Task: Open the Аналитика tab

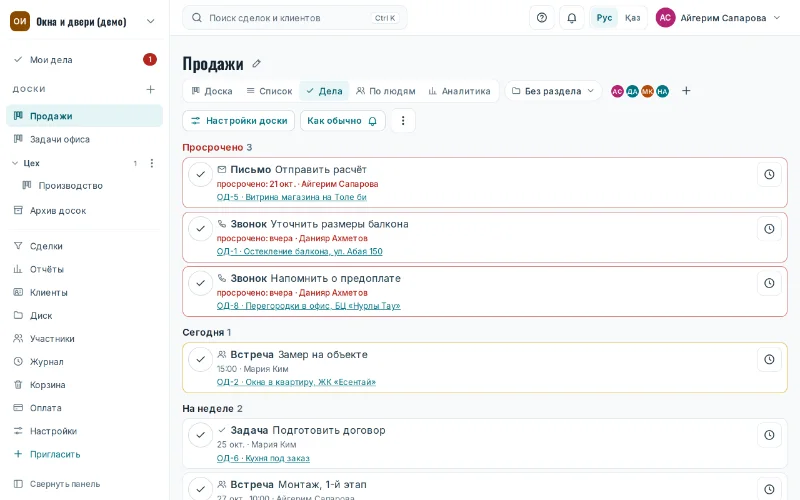Action: [x=459, y=91]
